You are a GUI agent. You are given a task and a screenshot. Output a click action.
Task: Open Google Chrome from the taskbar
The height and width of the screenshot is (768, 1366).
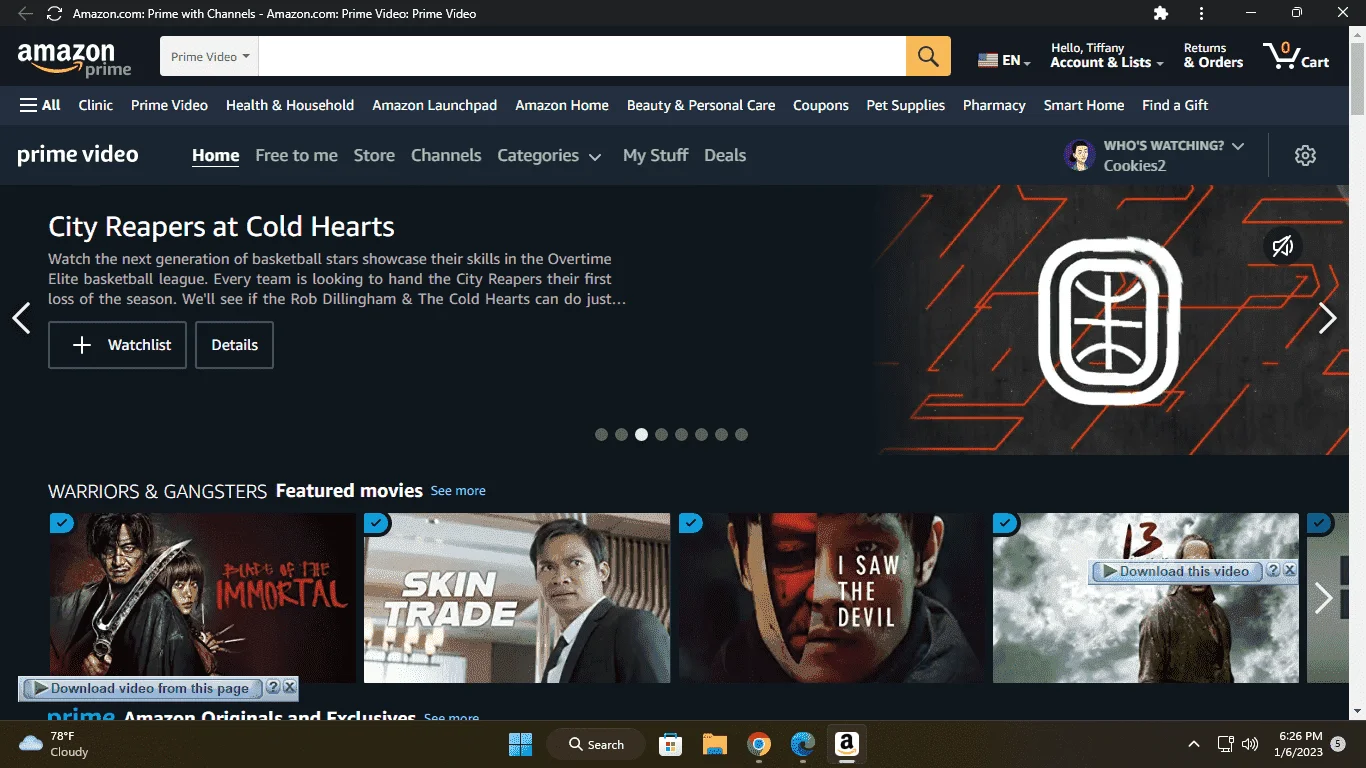click(x=759, y=744)
